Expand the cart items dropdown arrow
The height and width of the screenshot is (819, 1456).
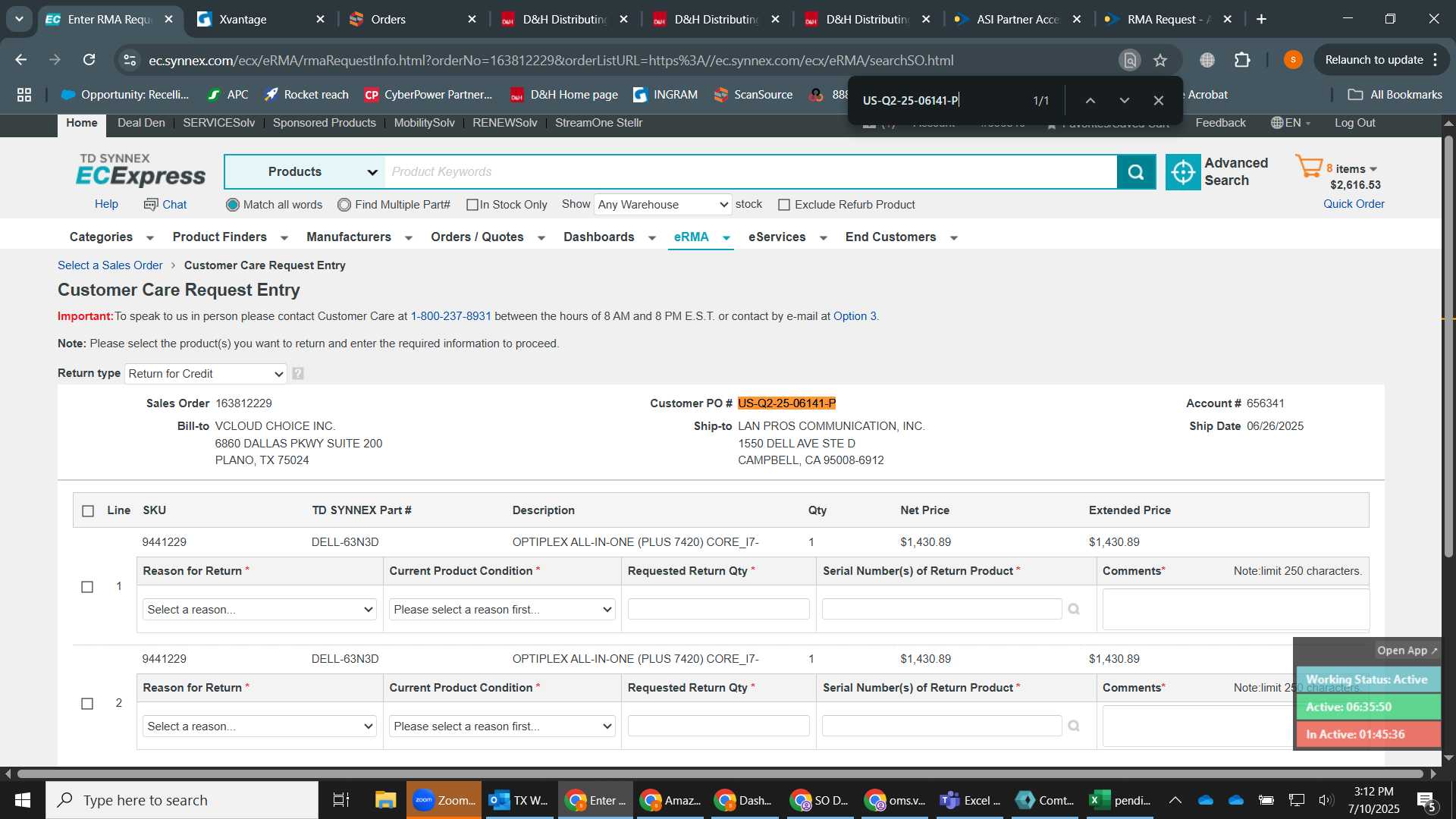coord(1373,169)
